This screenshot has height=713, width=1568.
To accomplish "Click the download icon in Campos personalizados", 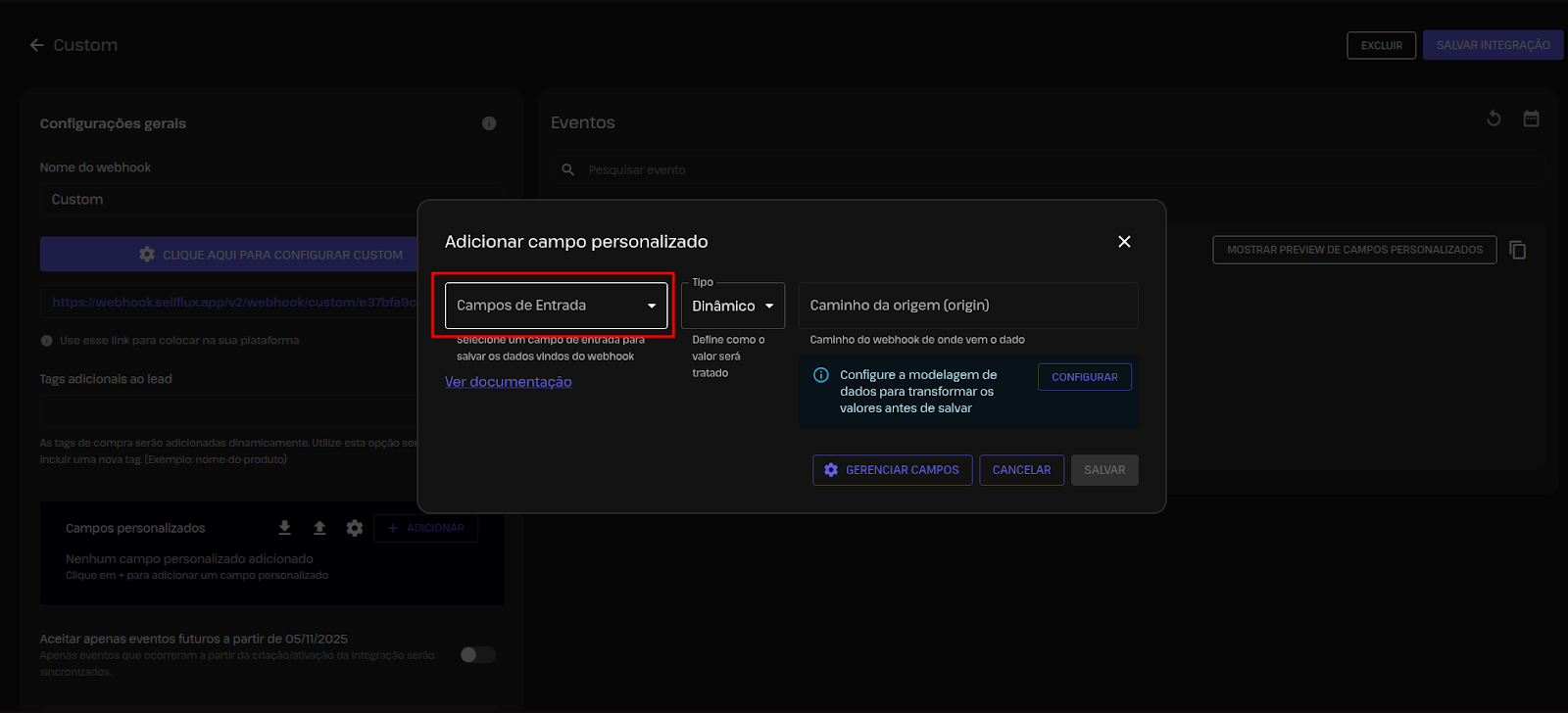I will [x=284, y=528].
